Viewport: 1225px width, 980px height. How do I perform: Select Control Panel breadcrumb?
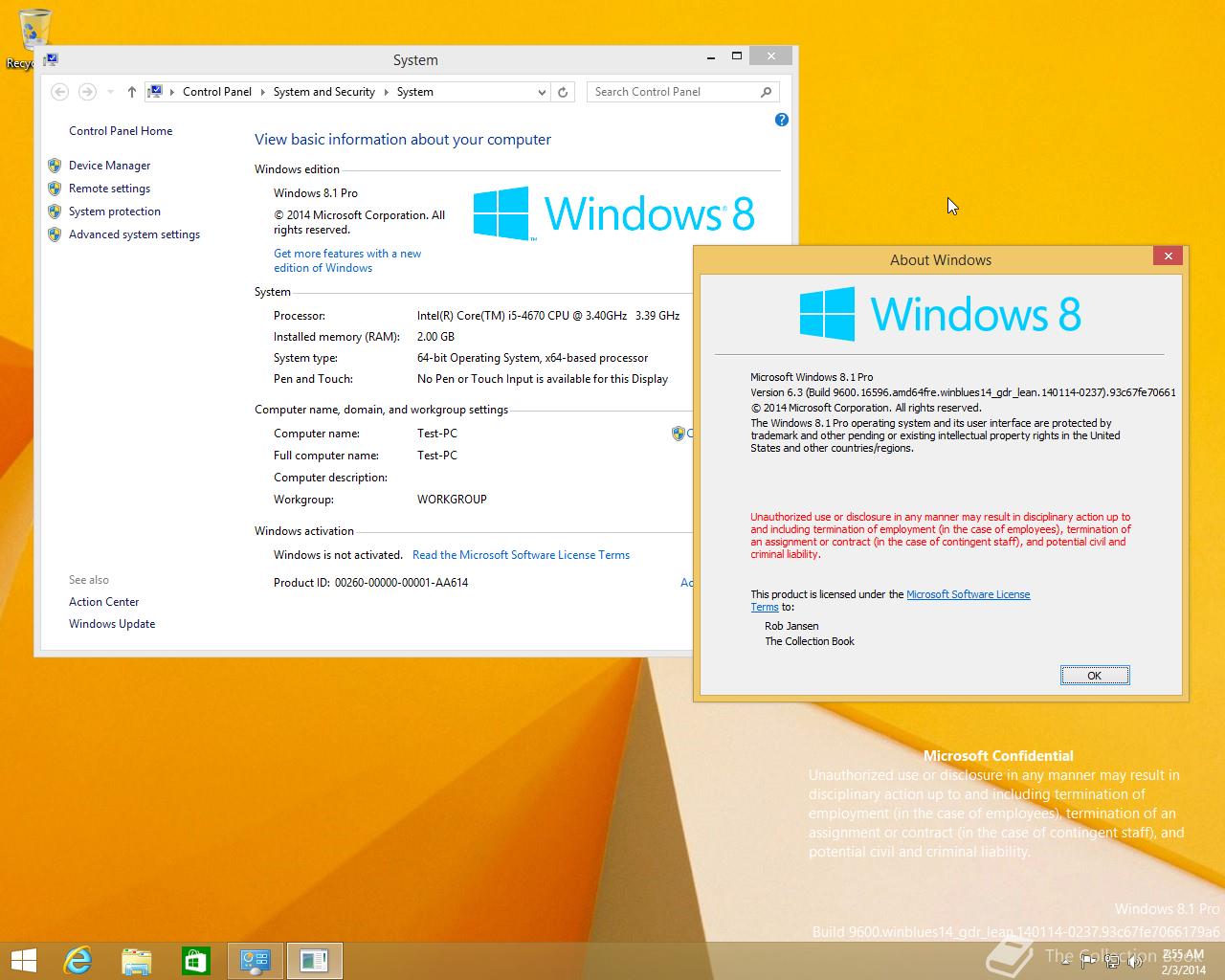217,92
